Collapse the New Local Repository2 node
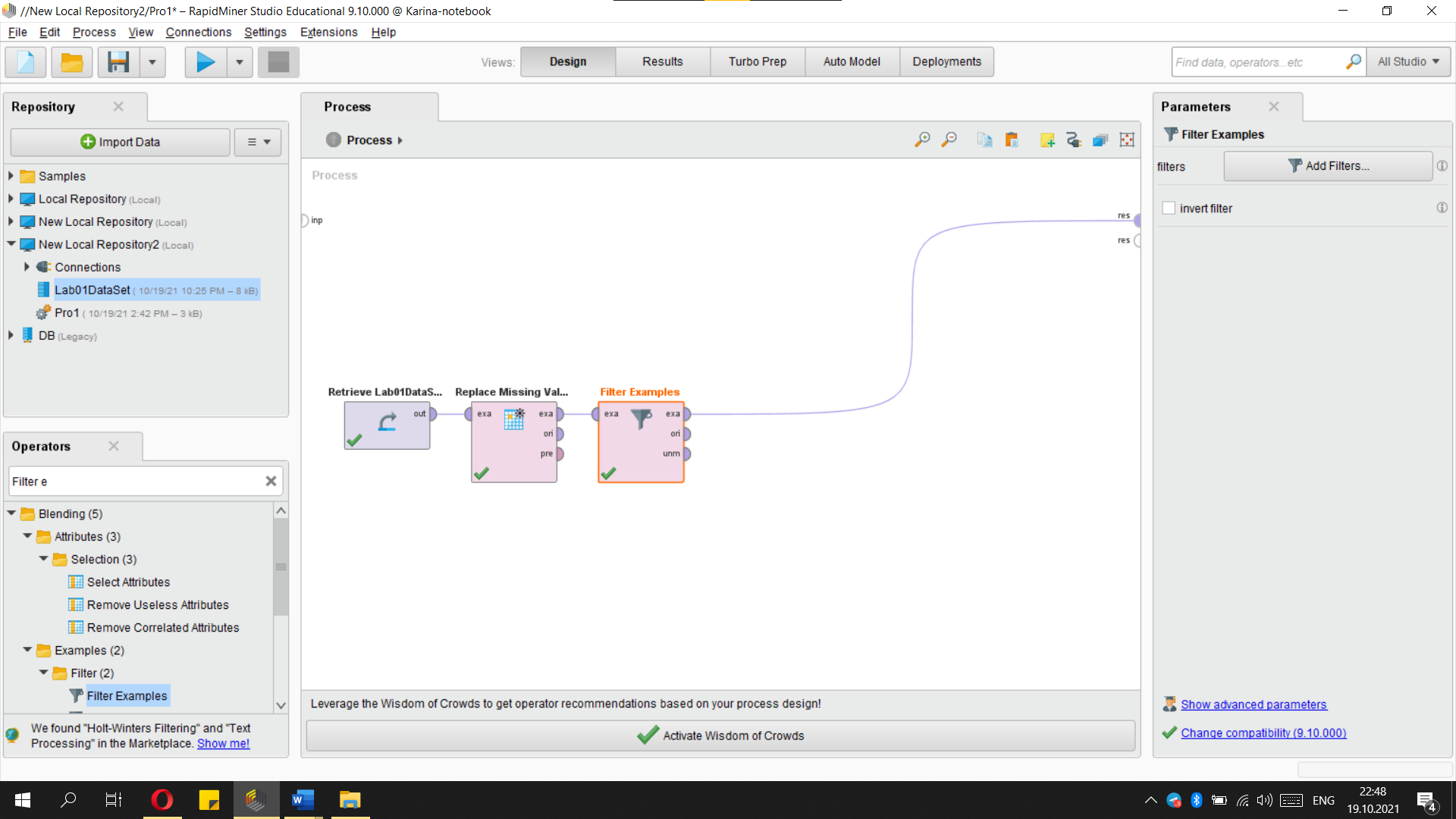 11,243
